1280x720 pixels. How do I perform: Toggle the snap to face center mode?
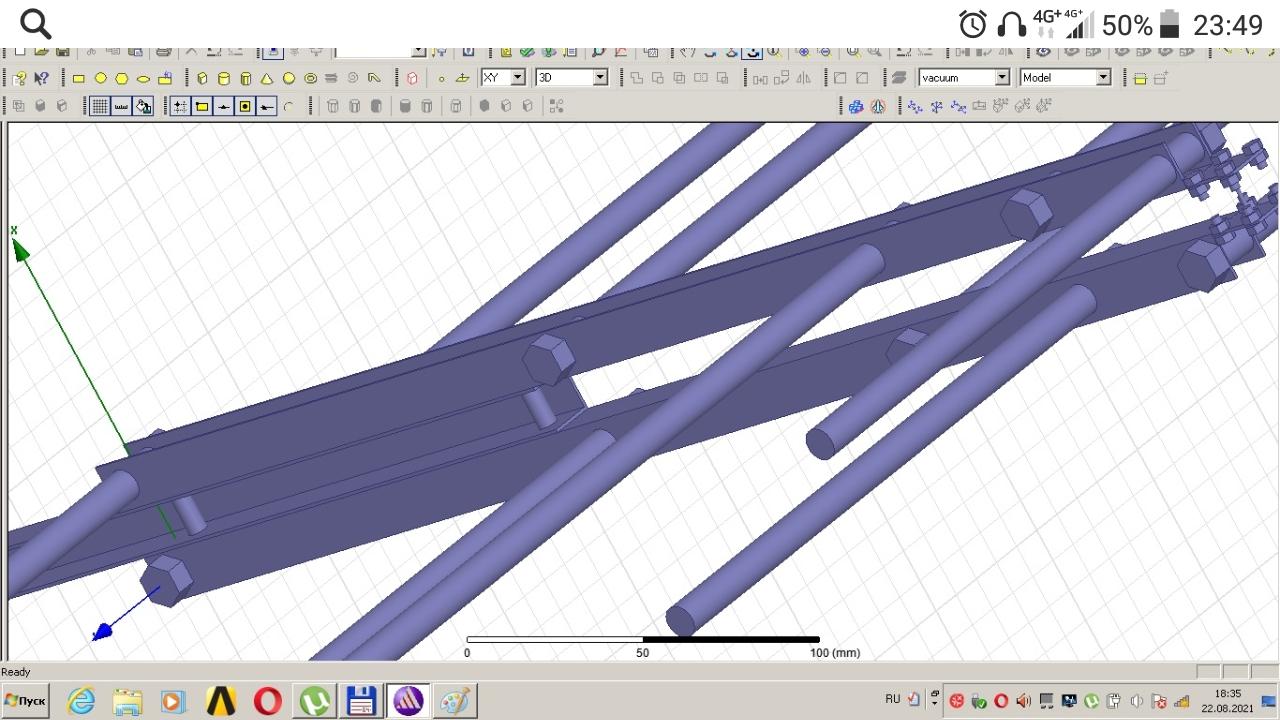pyautogui.click(x=245, y=106)
